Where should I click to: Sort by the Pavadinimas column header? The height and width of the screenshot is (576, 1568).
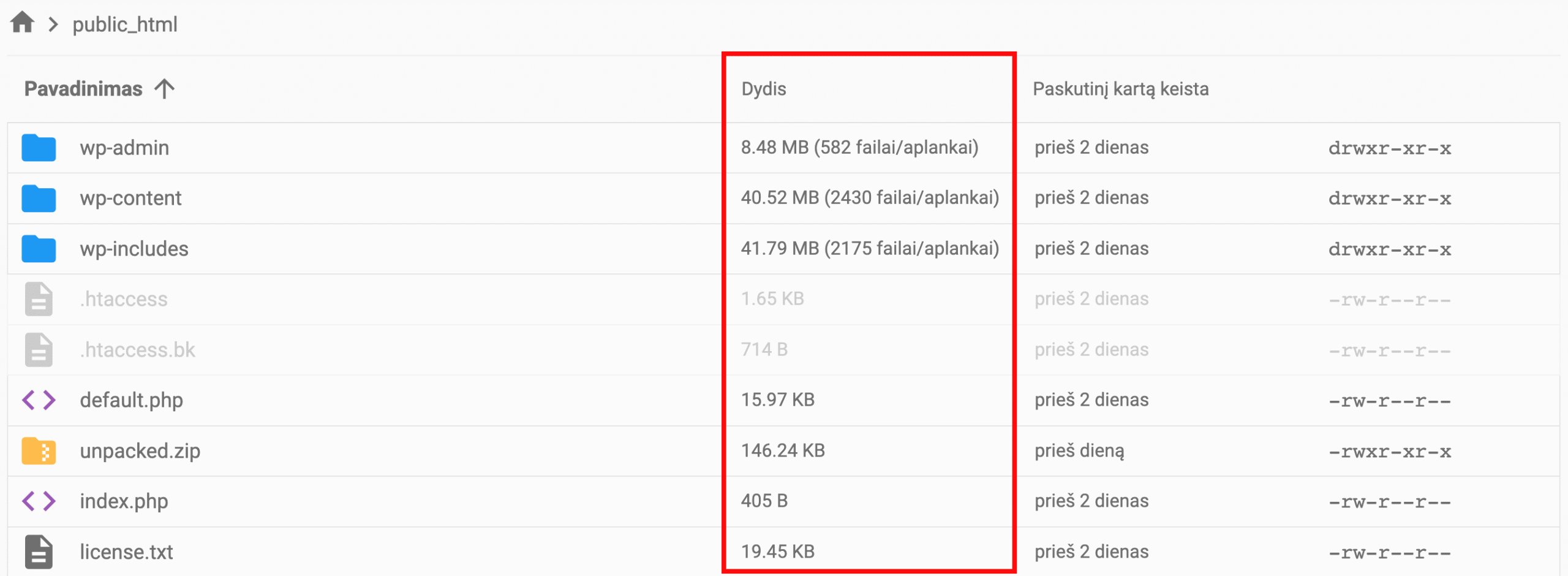(83, 89)
